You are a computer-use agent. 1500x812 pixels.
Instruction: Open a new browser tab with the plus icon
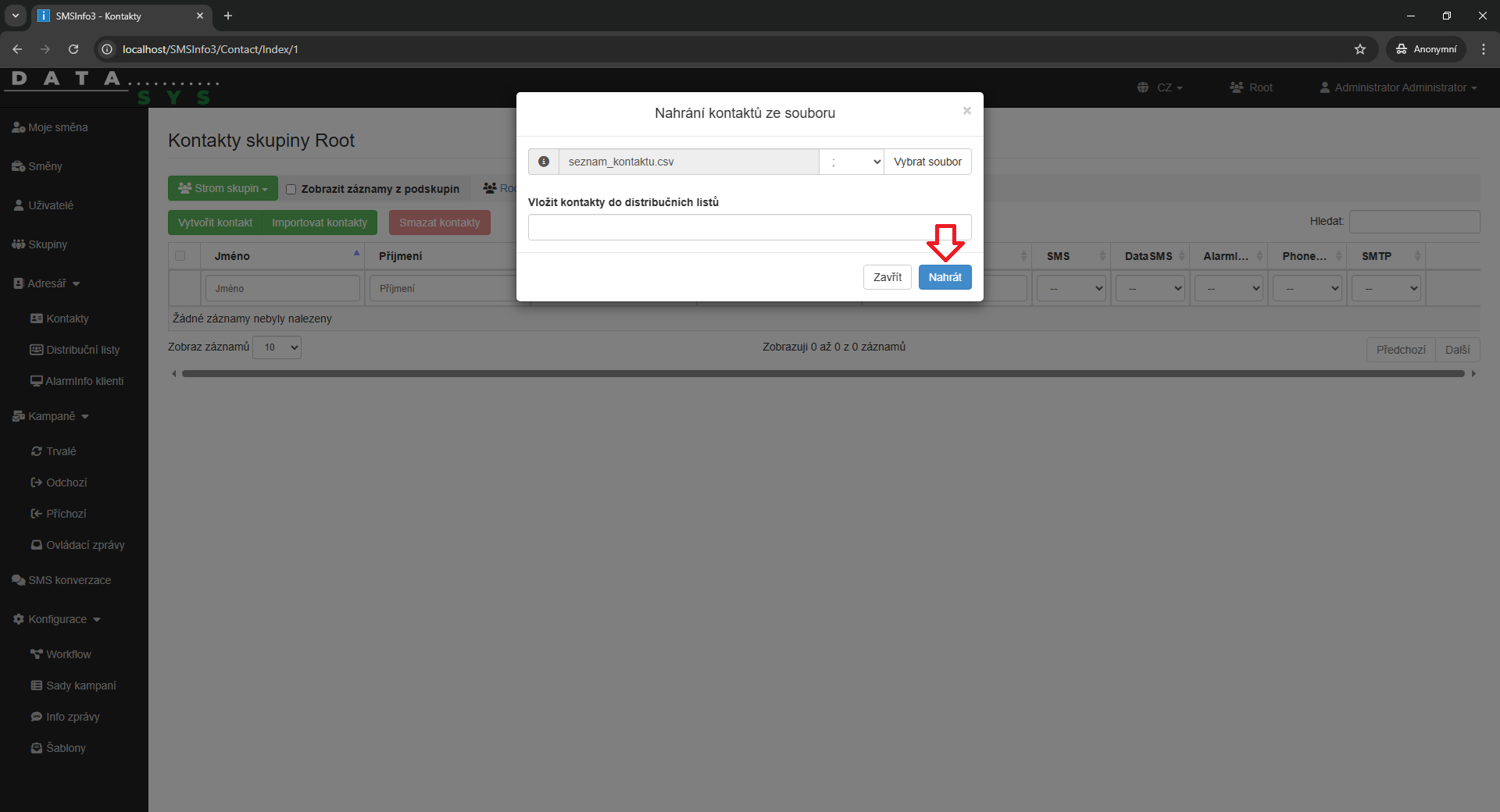pos(228,16)
